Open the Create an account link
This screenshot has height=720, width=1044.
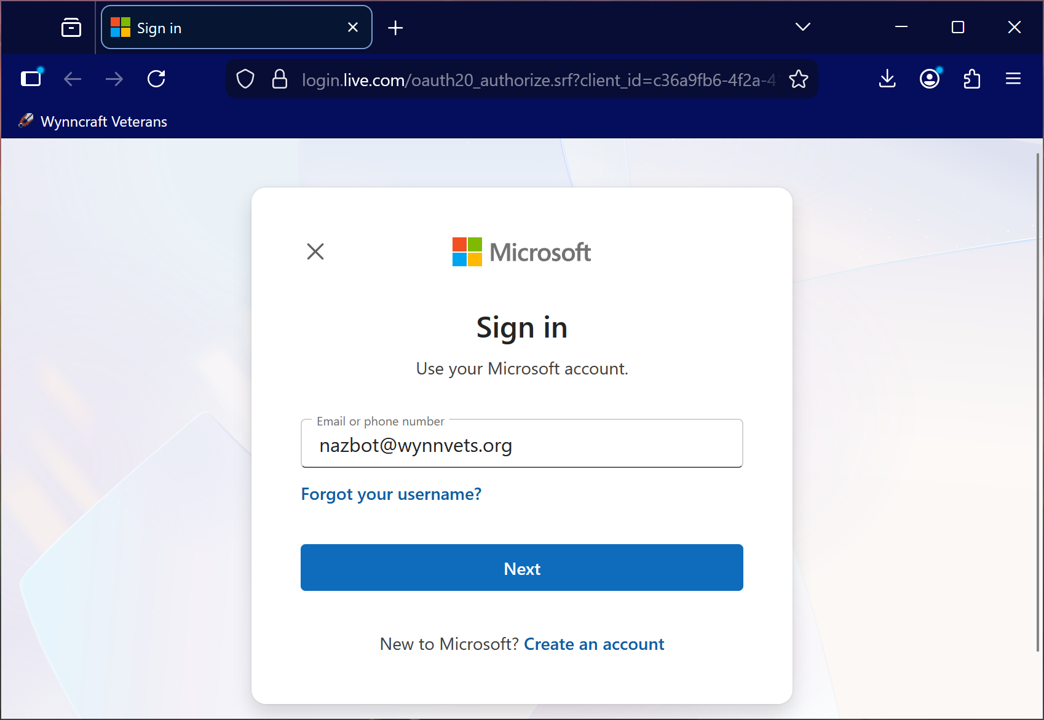tap(593, 643)
